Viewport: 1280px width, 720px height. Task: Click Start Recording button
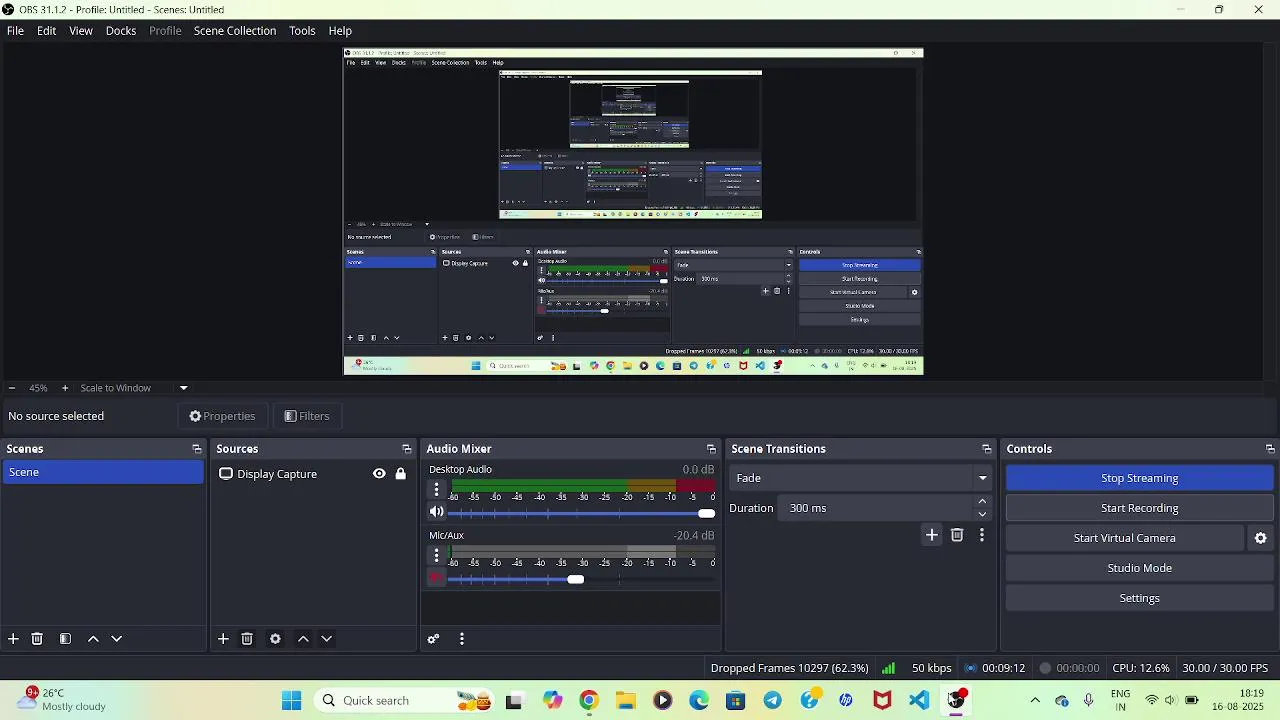[1139, 508]
